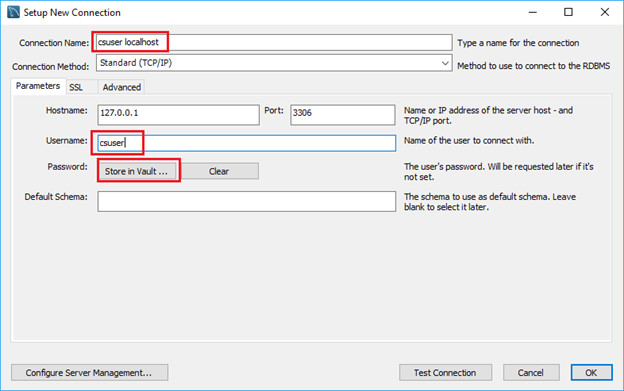Click the 'Password:' label
This screenshot has height=391, width=624.
(67, 167)
